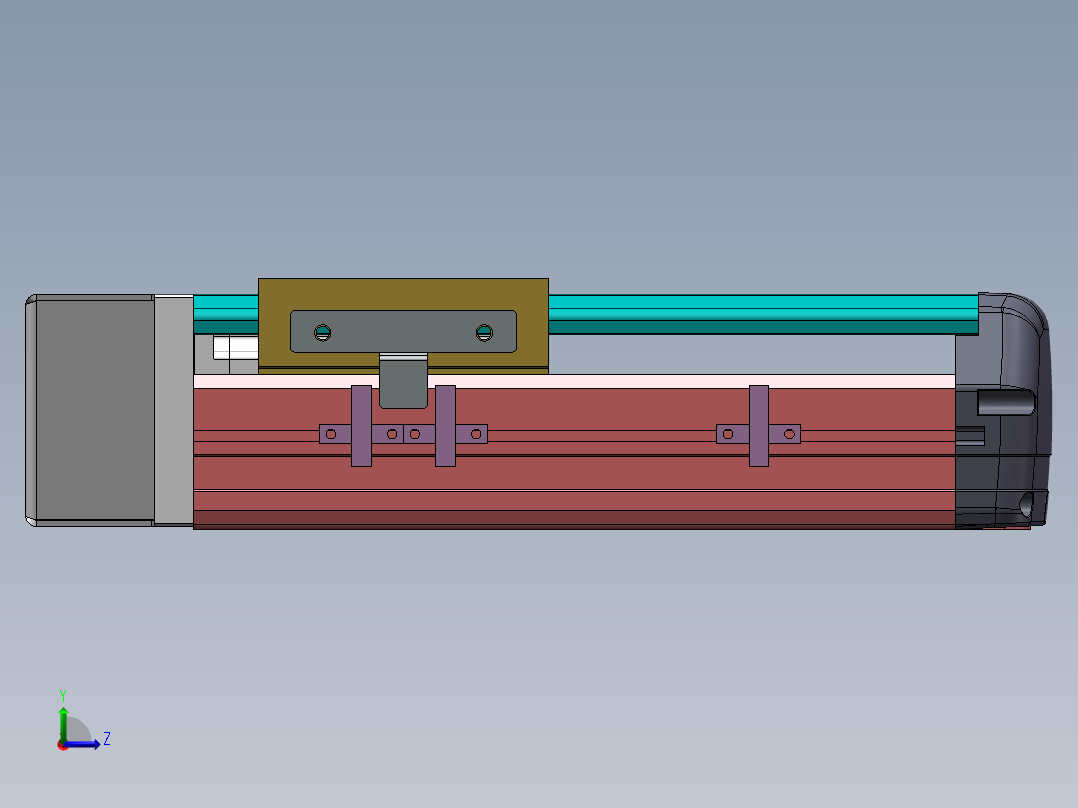This screenshot has width=1078, height=808.
Task: Select the light gray motor flange plate
Action: 174,411
